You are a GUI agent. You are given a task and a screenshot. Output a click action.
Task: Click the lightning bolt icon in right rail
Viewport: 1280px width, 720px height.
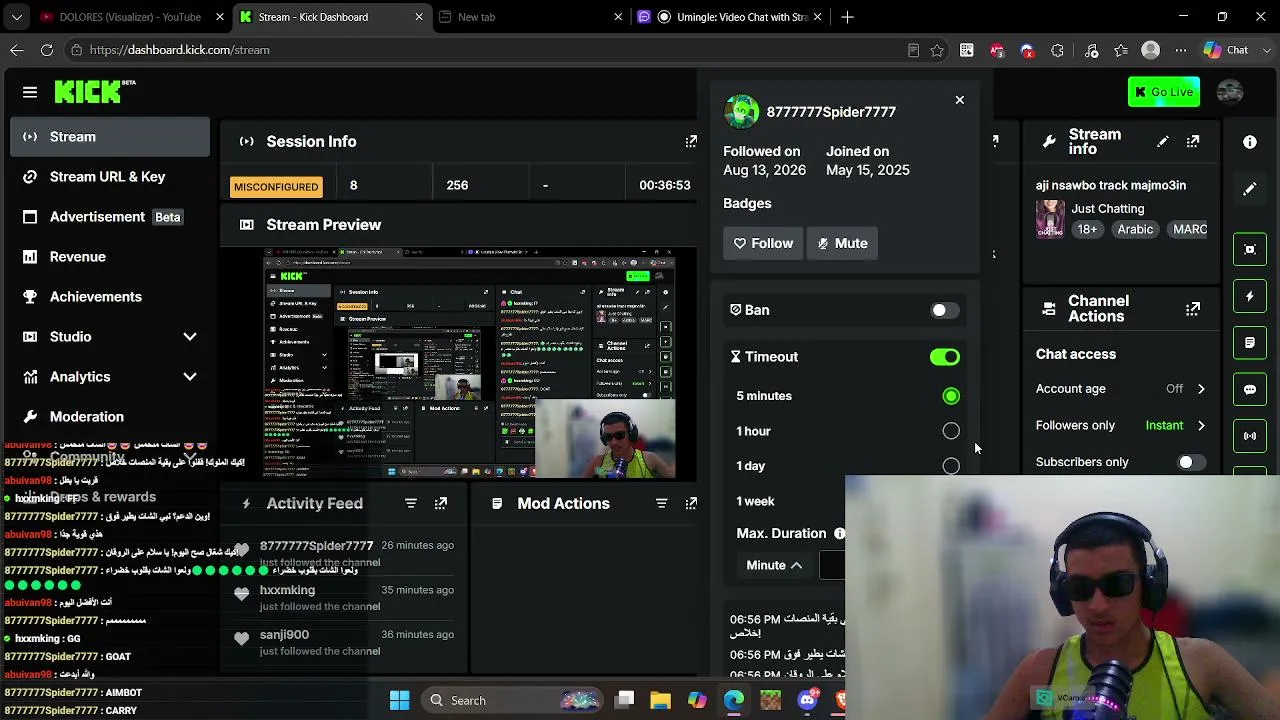1250,296
